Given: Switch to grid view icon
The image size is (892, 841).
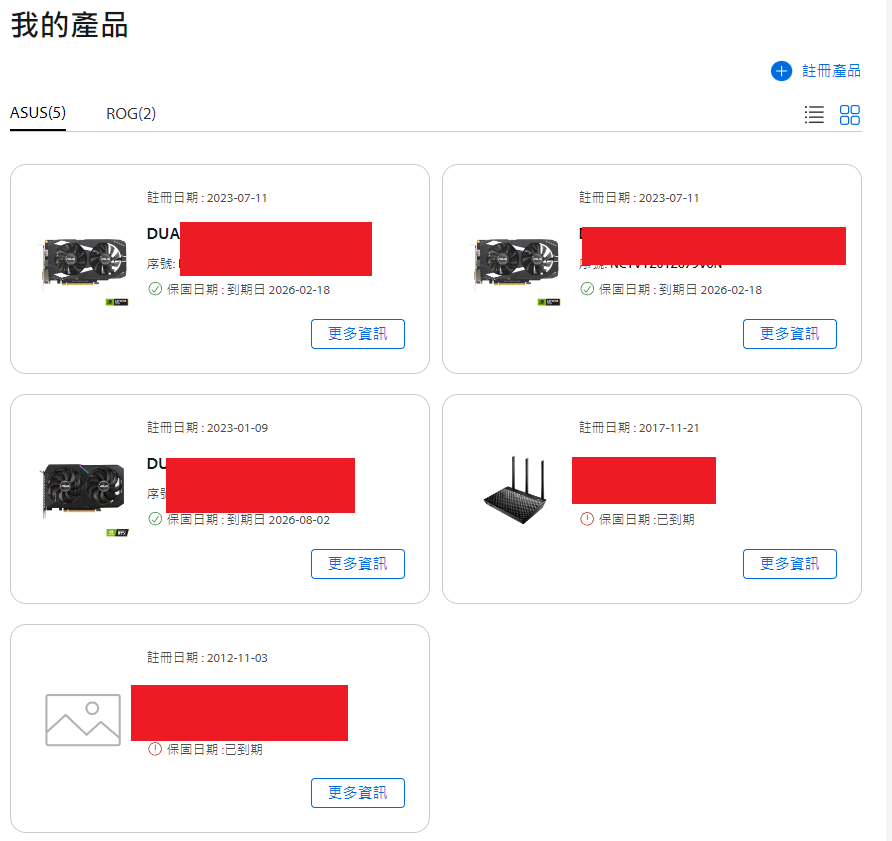Looking at the screenshot, I should [849, 114].
